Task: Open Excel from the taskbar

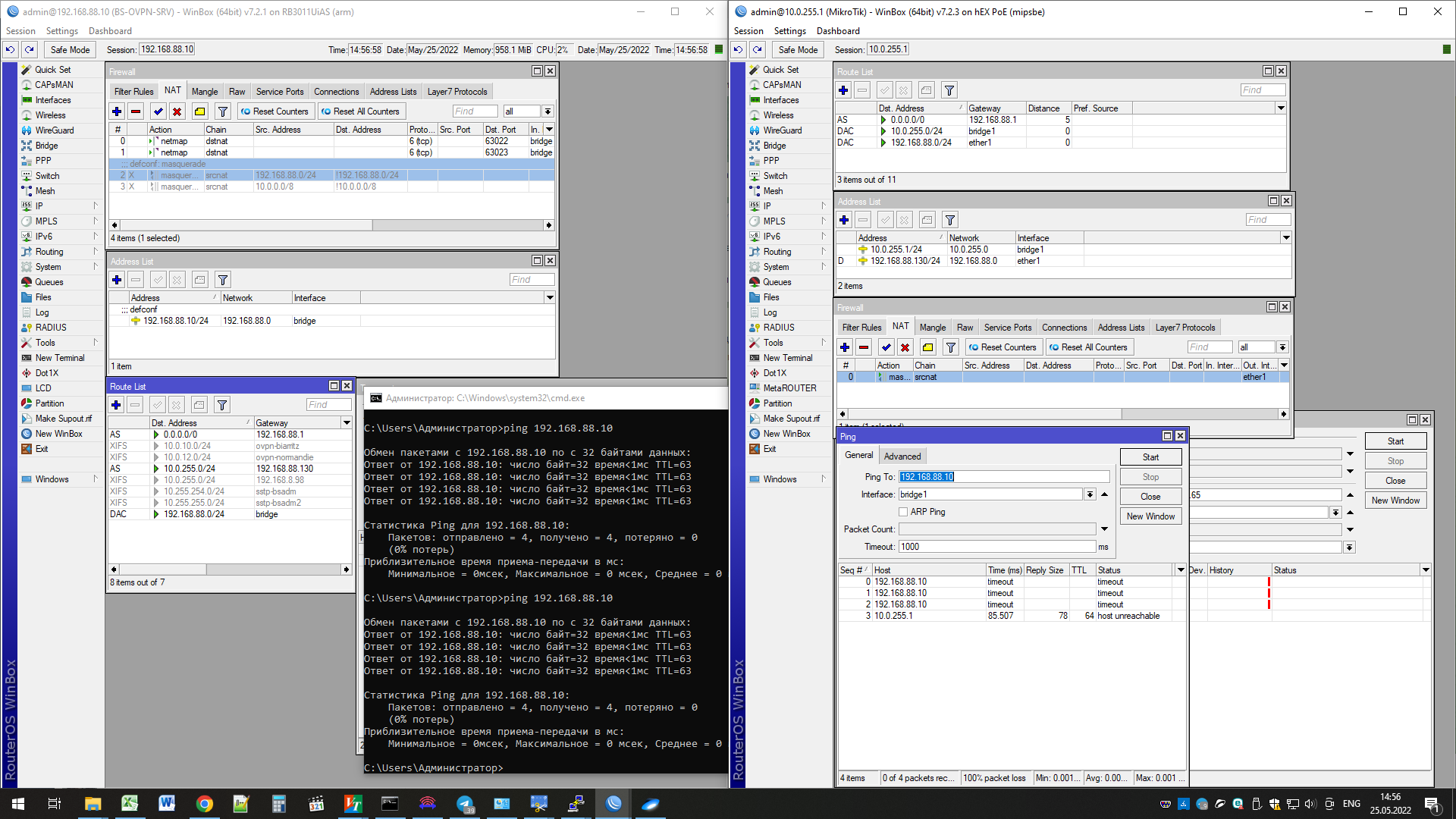Action: click(x=130, y=804)
